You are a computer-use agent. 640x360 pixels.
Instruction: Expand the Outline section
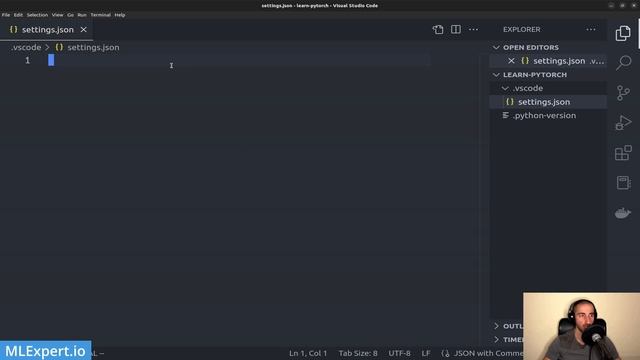pyautogui.click(x=507, y=326)
